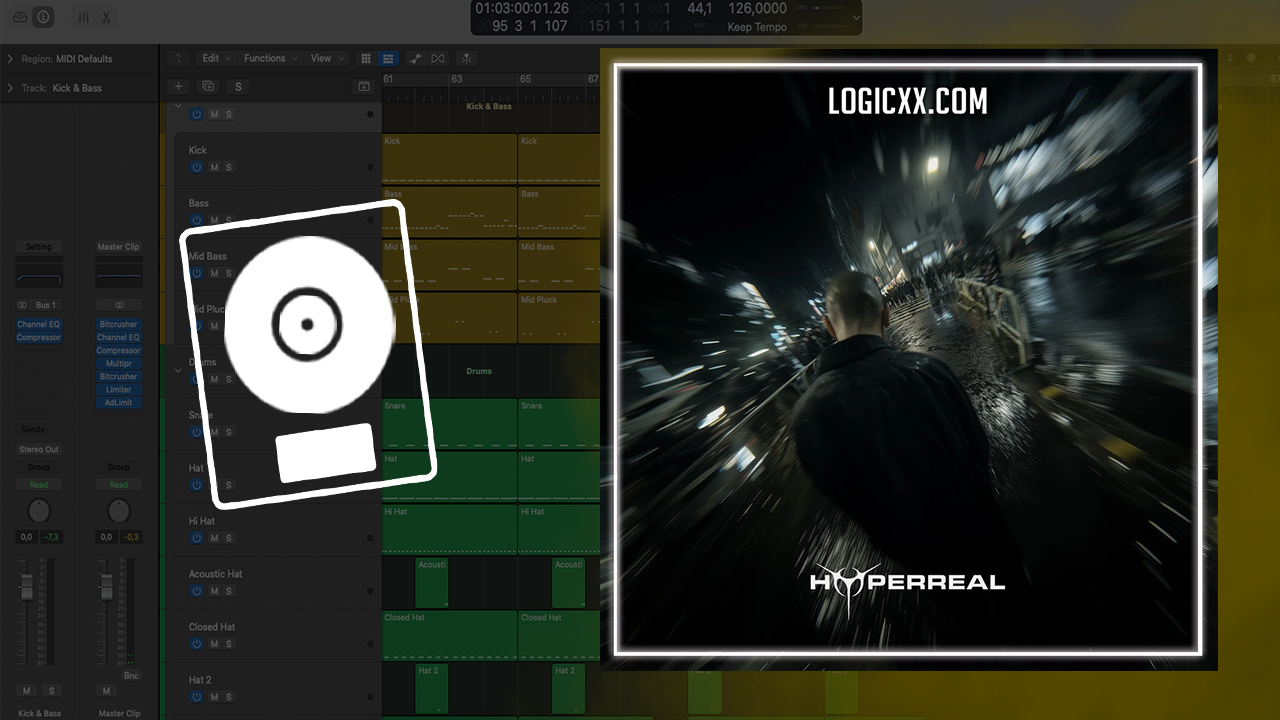Mute the Kick track

pyautogui.click(x=214, y=167)
